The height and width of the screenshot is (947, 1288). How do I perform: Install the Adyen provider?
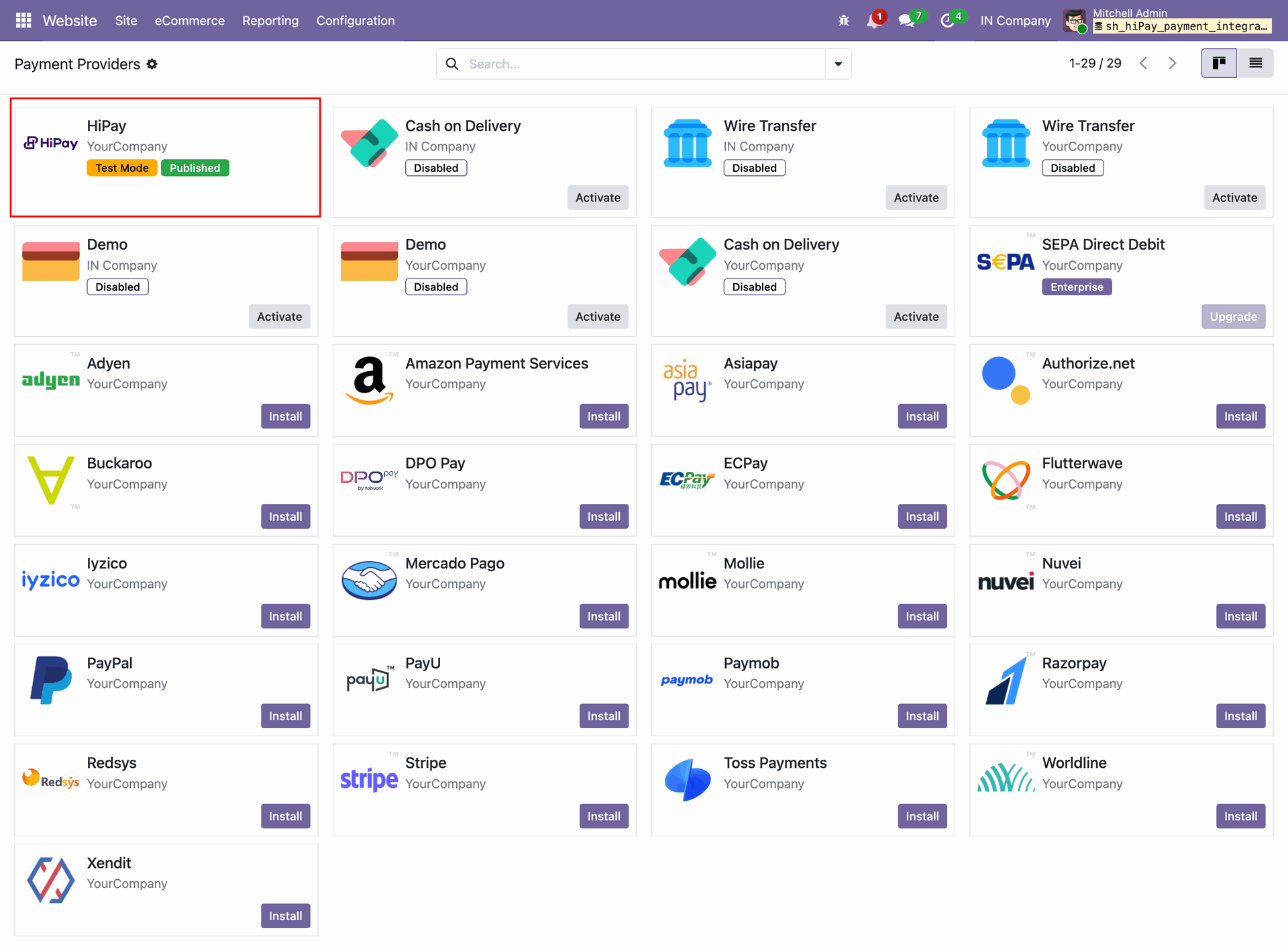click(285, 416)
